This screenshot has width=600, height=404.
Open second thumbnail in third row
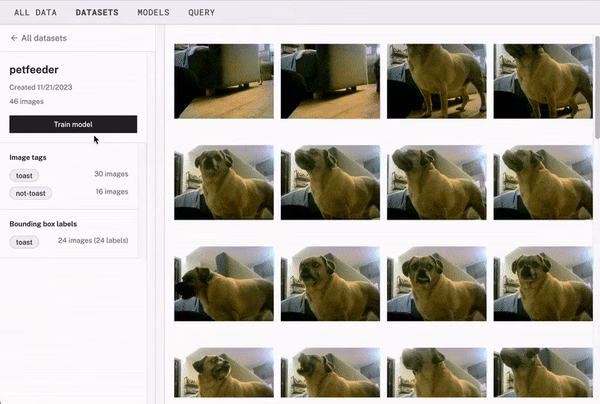[x=330, y=283]
